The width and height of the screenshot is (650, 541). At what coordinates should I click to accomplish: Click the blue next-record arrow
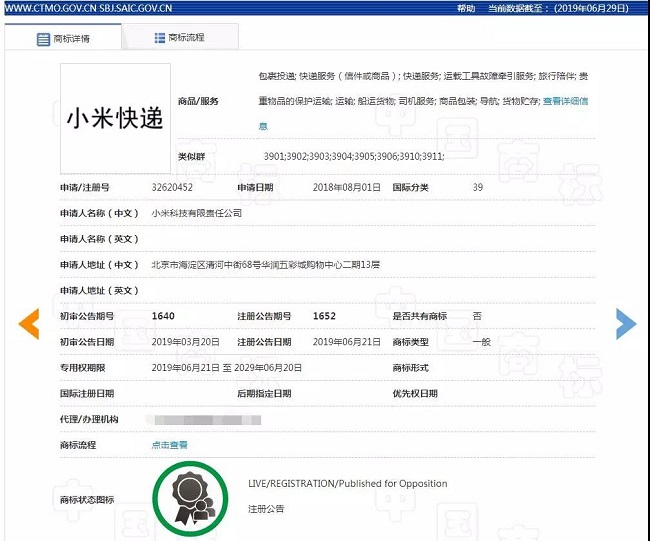[x=626, y=324]
